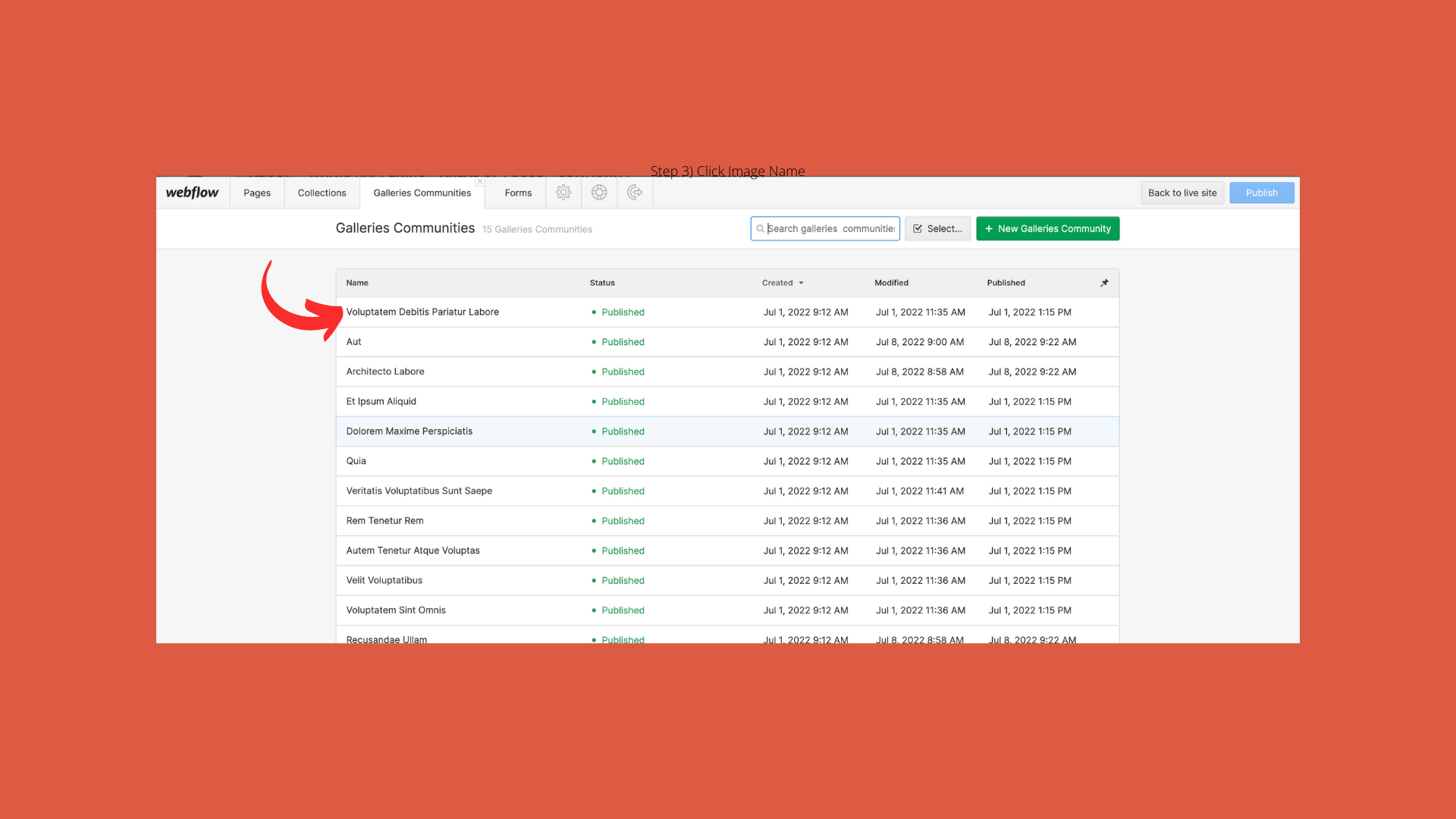This screenshot has height=819, width=1456.
Task: Click the Webflow logo
Action: click(x=192, y=193)
